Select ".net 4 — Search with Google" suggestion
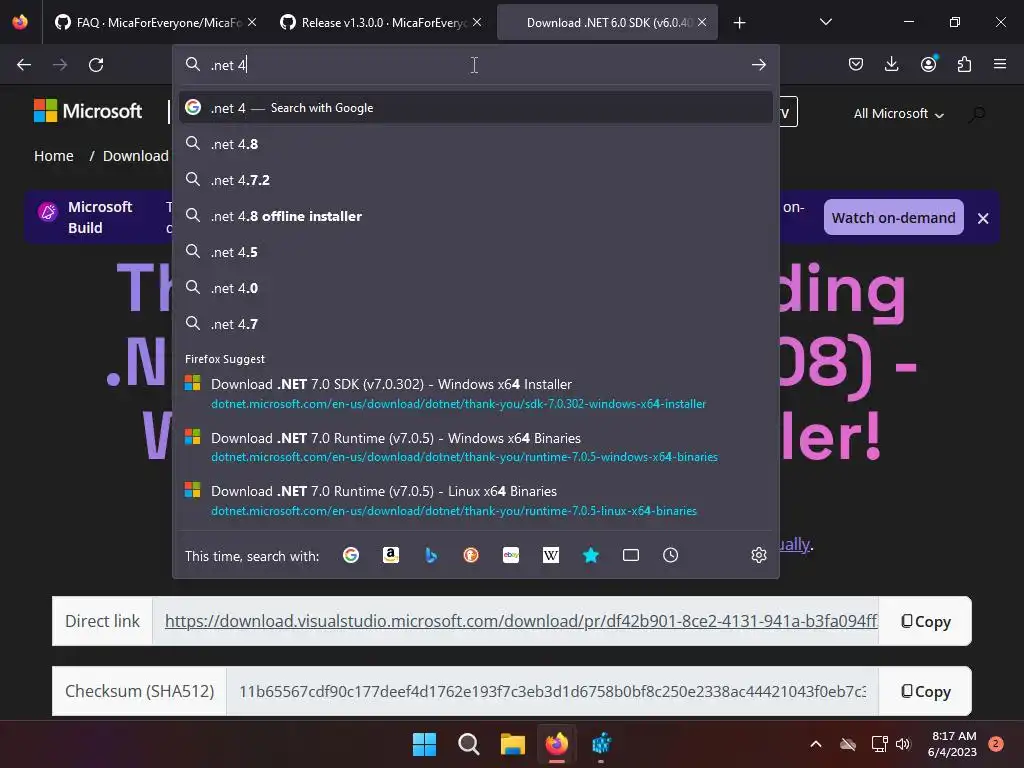 [x=475, y=108]
